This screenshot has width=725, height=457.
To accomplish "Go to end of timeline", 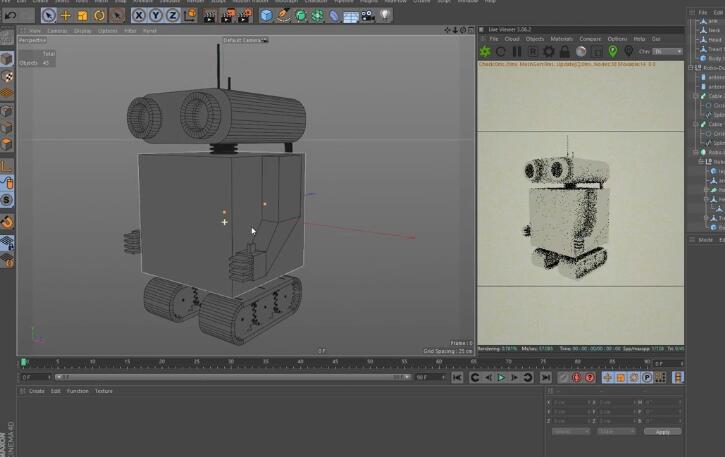I will (x=546, y=377).
